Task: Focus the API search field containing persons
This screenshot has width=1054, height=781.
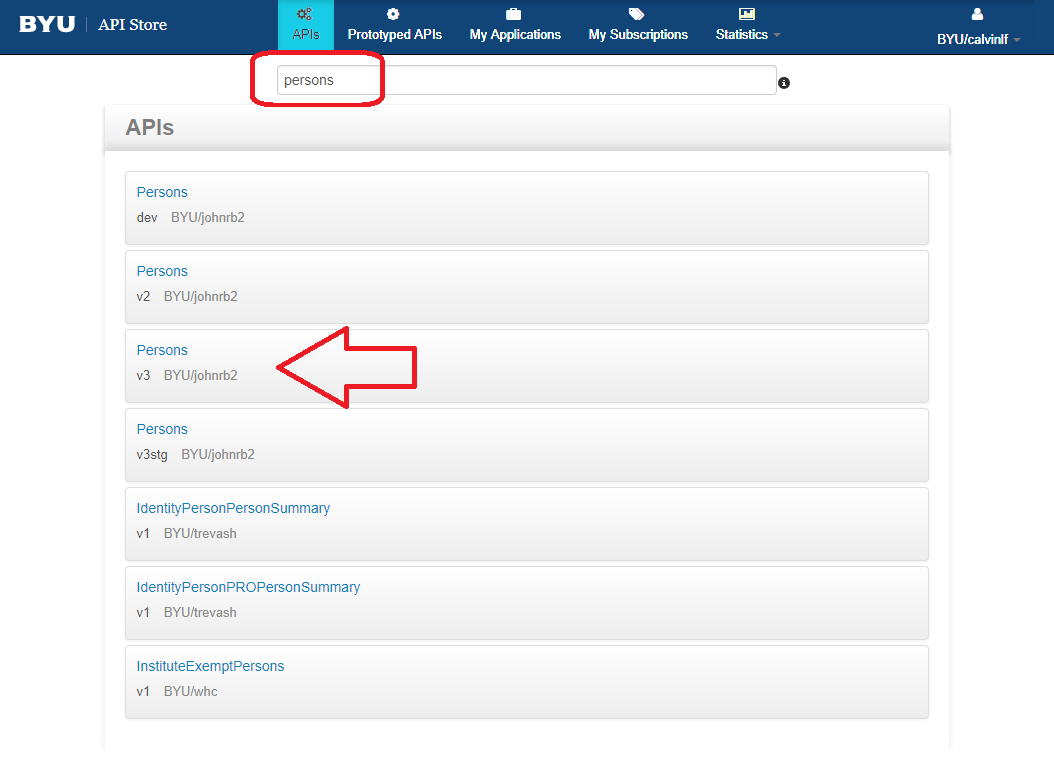Action: coord(526,80)
